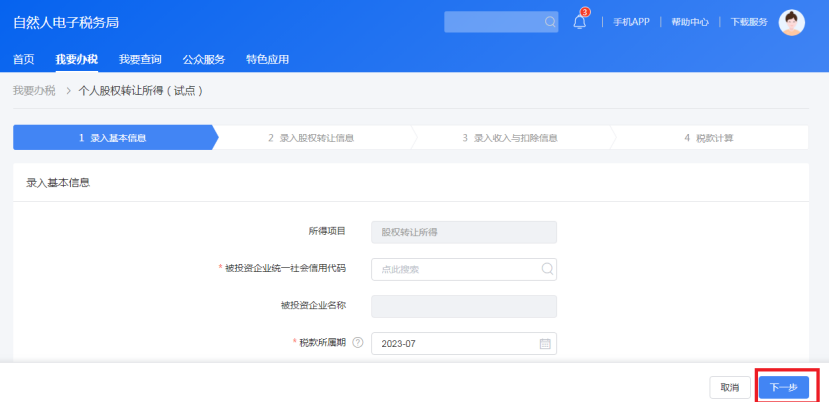Open the 税款所属期 date picker field
829x402 pixels.
455,344
